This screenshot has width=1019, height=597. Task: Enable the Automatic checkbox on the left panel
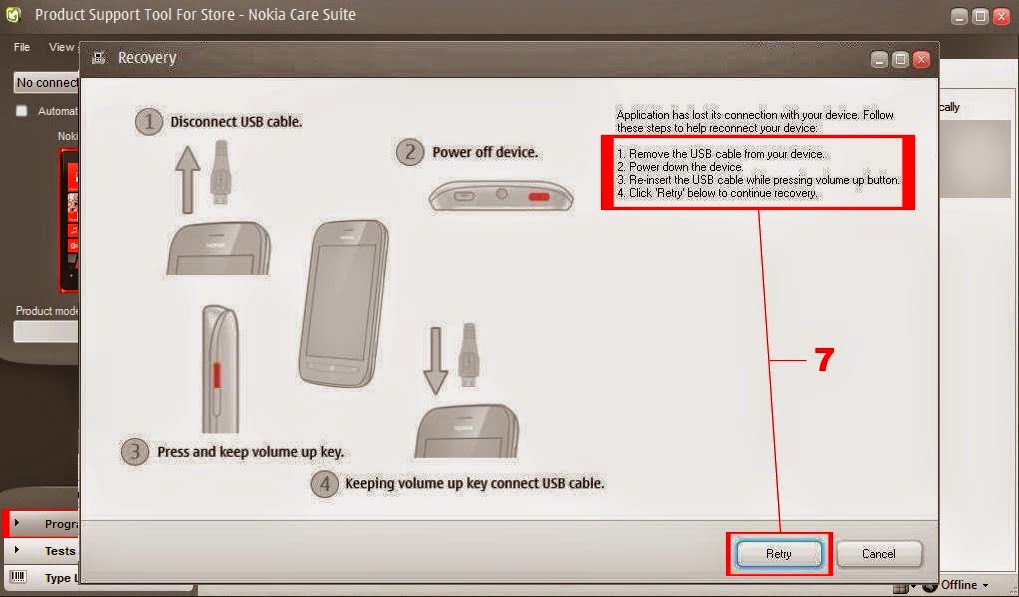pyautogui.click(x=21, y=110)
